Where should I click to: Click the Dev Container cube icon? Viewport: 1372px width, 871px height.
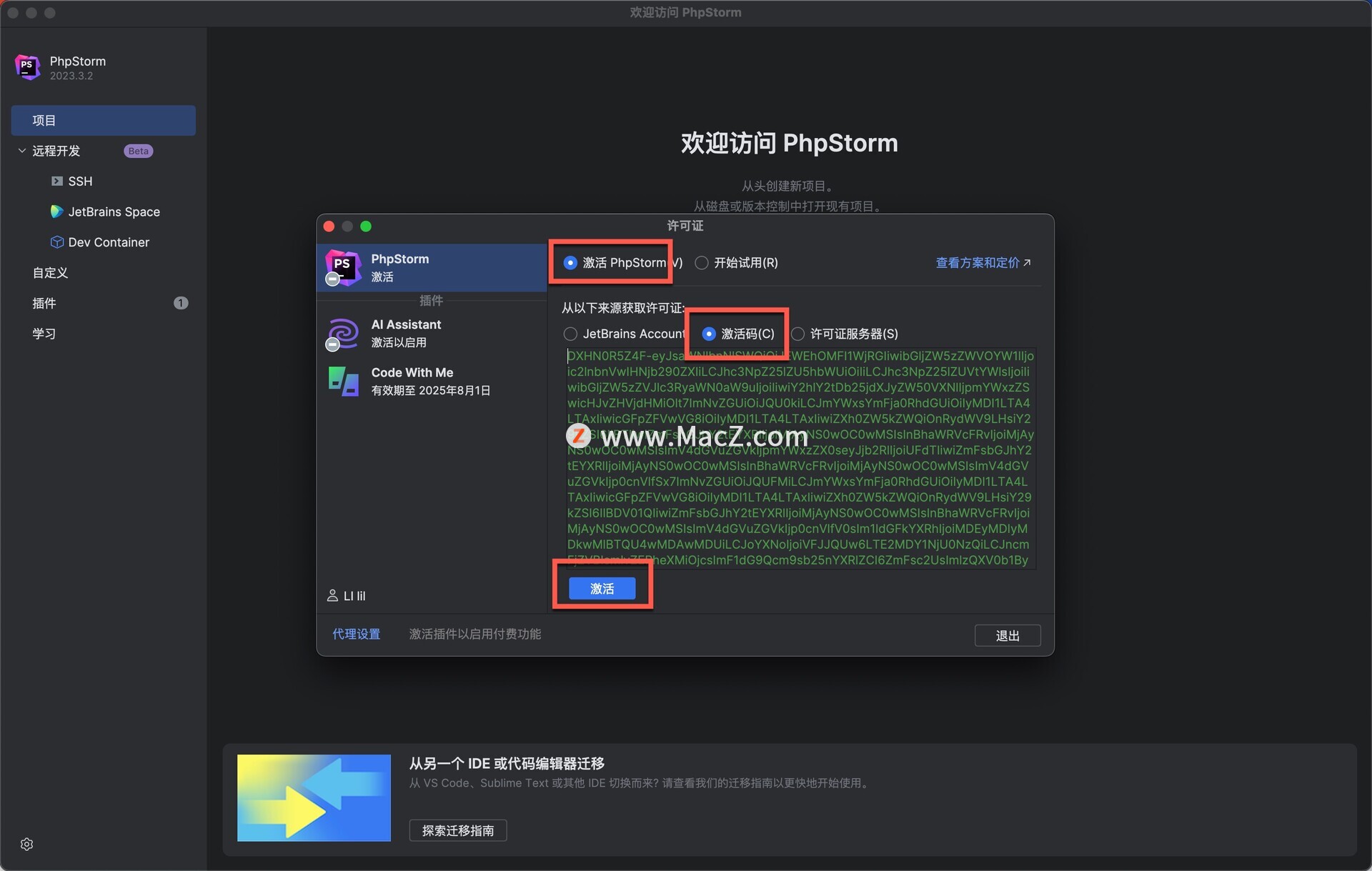(x=56, y=242)
